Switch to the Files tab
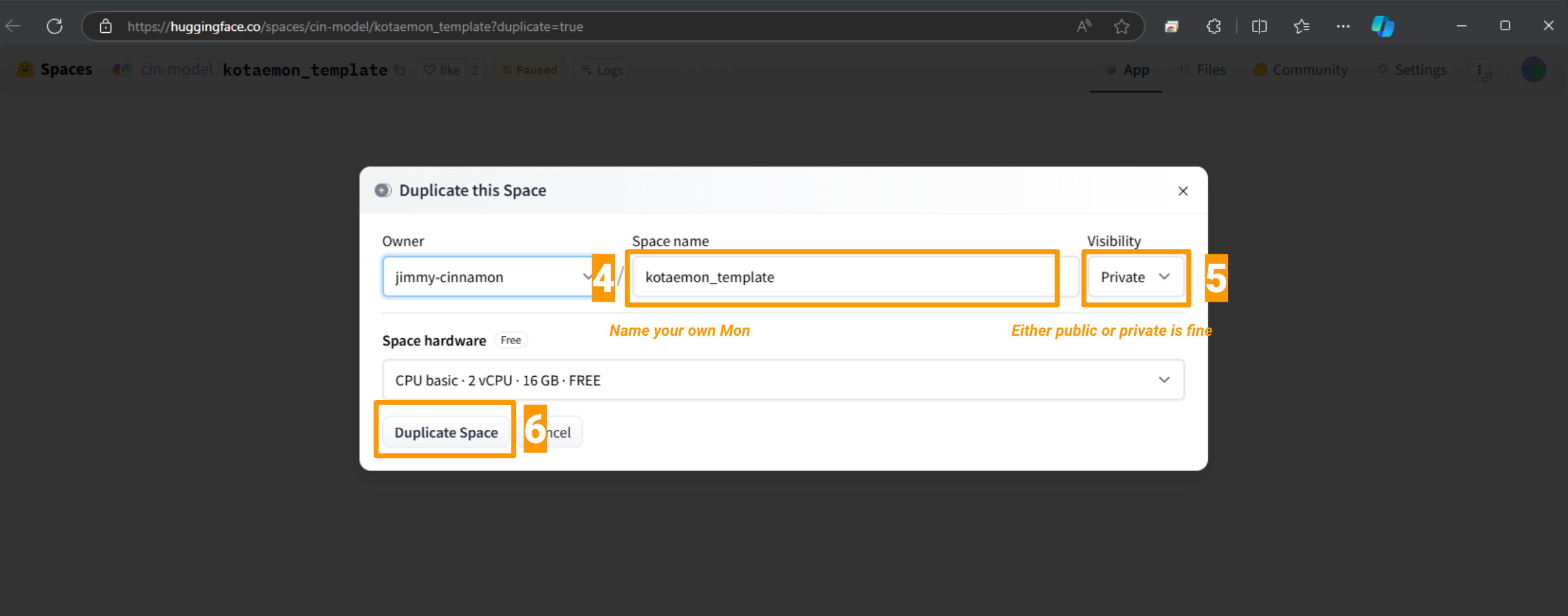 point(1202,70)
